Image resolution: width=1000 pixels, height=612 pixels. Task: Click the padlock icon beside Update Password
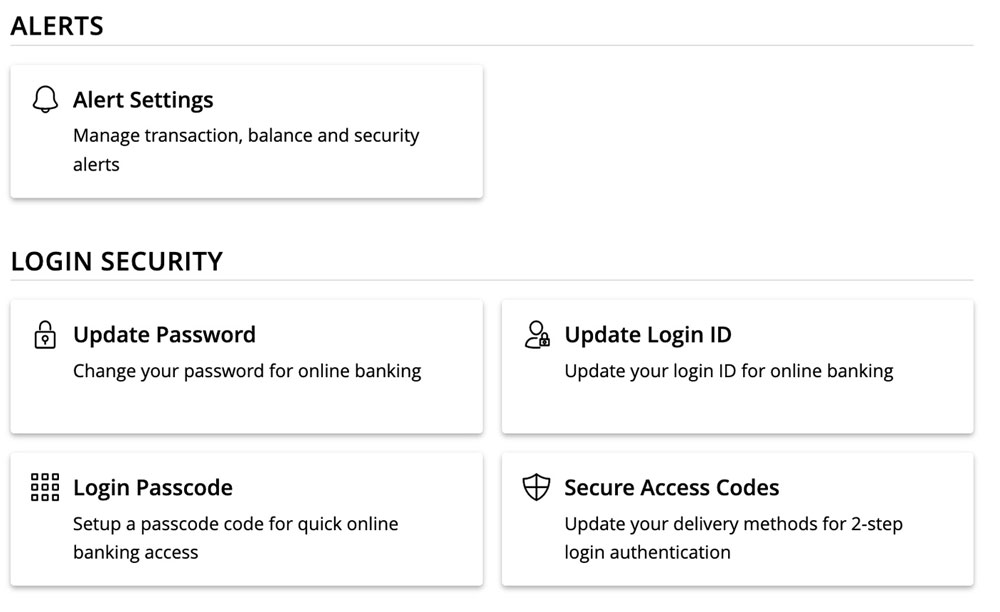click(45, 335)
